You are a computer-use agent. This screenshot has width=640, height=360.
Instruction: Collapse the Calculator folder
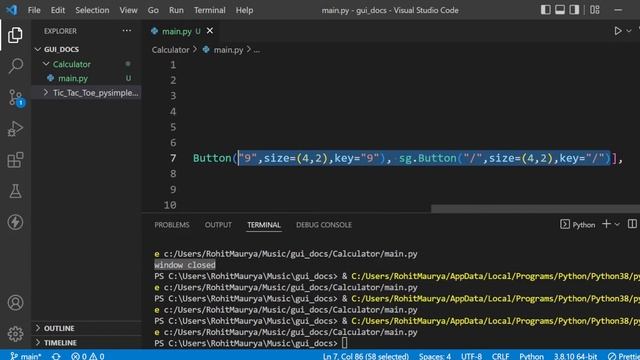(x=87, y=64)
